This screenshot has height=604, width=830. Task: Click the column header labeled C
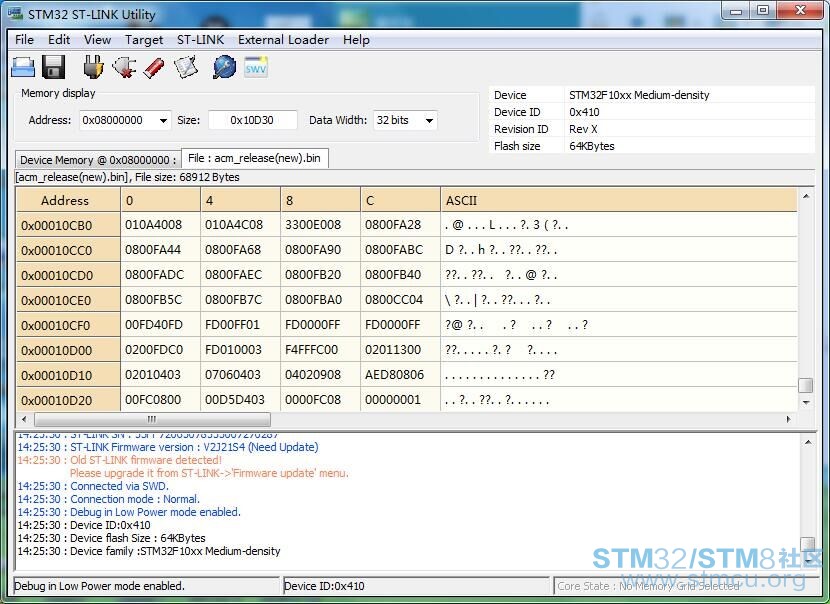pyautogui.click(x=401, y=200)
